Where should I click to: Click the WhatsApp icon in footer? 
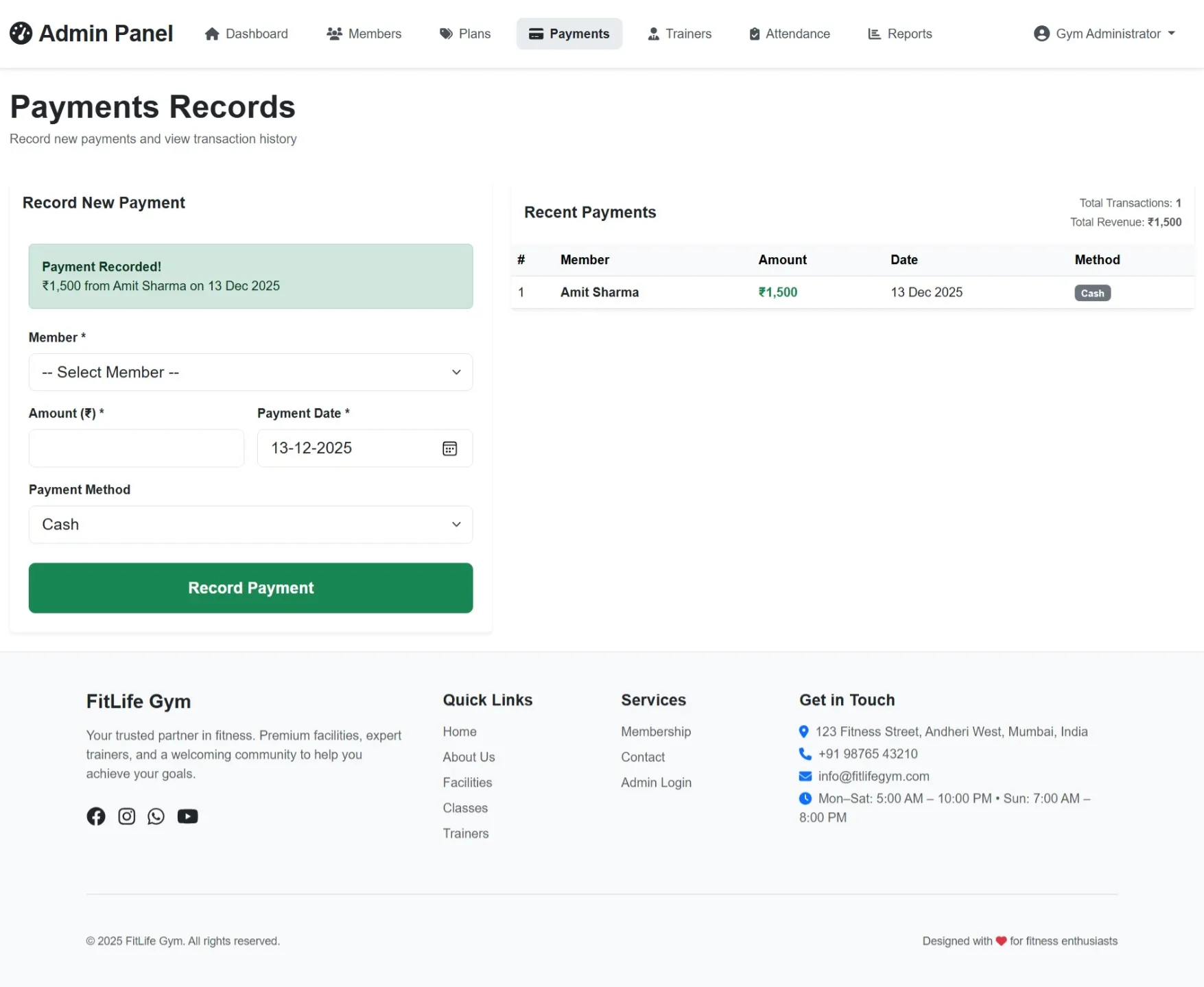coord(156,816)
